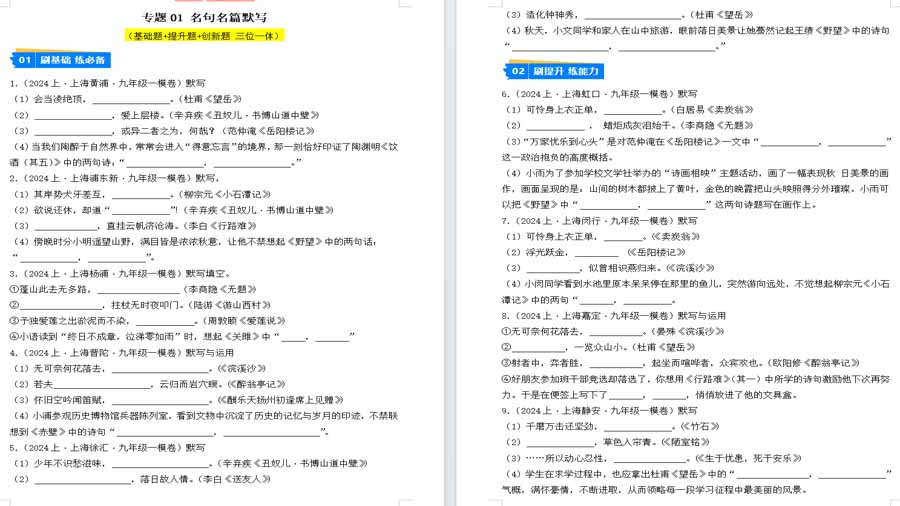Click the citation "《陋室铭》"

coord(685,442)
